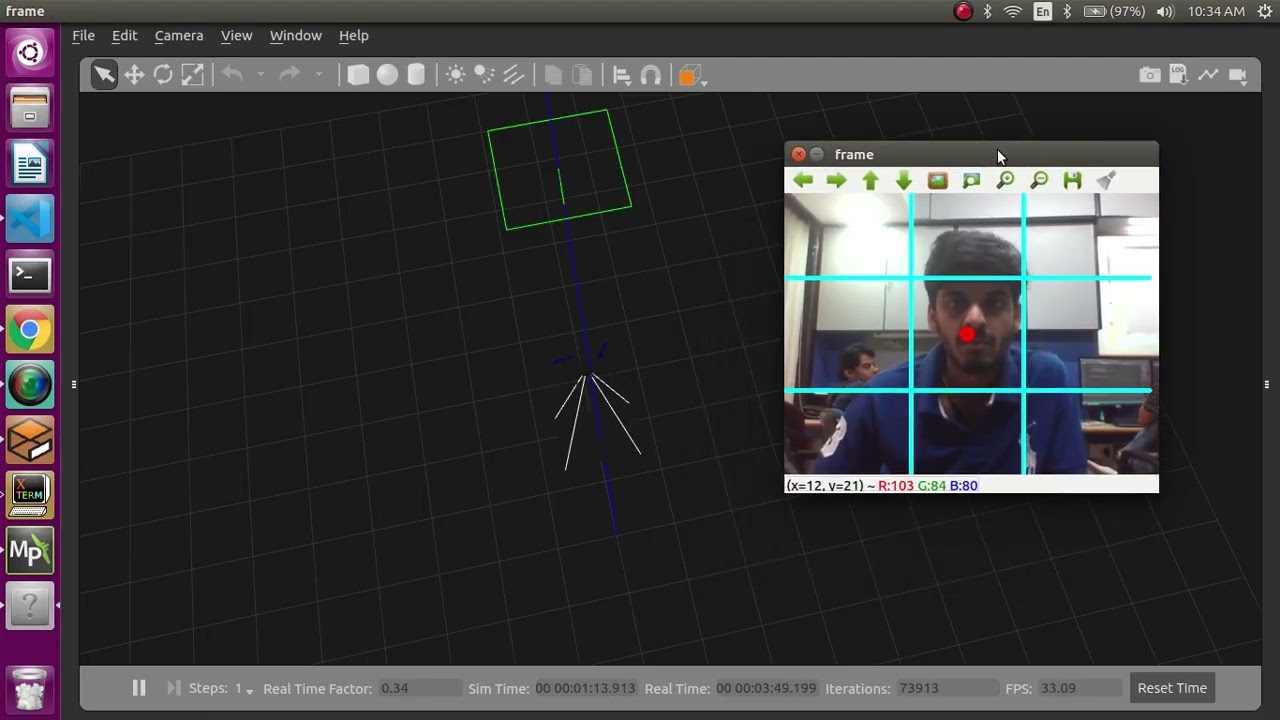Zoom out on the frame image
The height and width of the screenshot is (720, 1280).
click(1039, 180)
